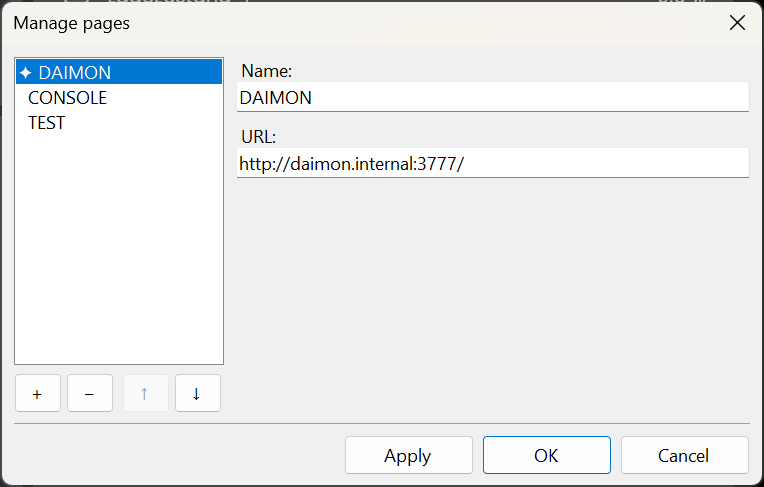Cancel the page management dialog
This screenshot has width=764, height=487.
point(684,455)
